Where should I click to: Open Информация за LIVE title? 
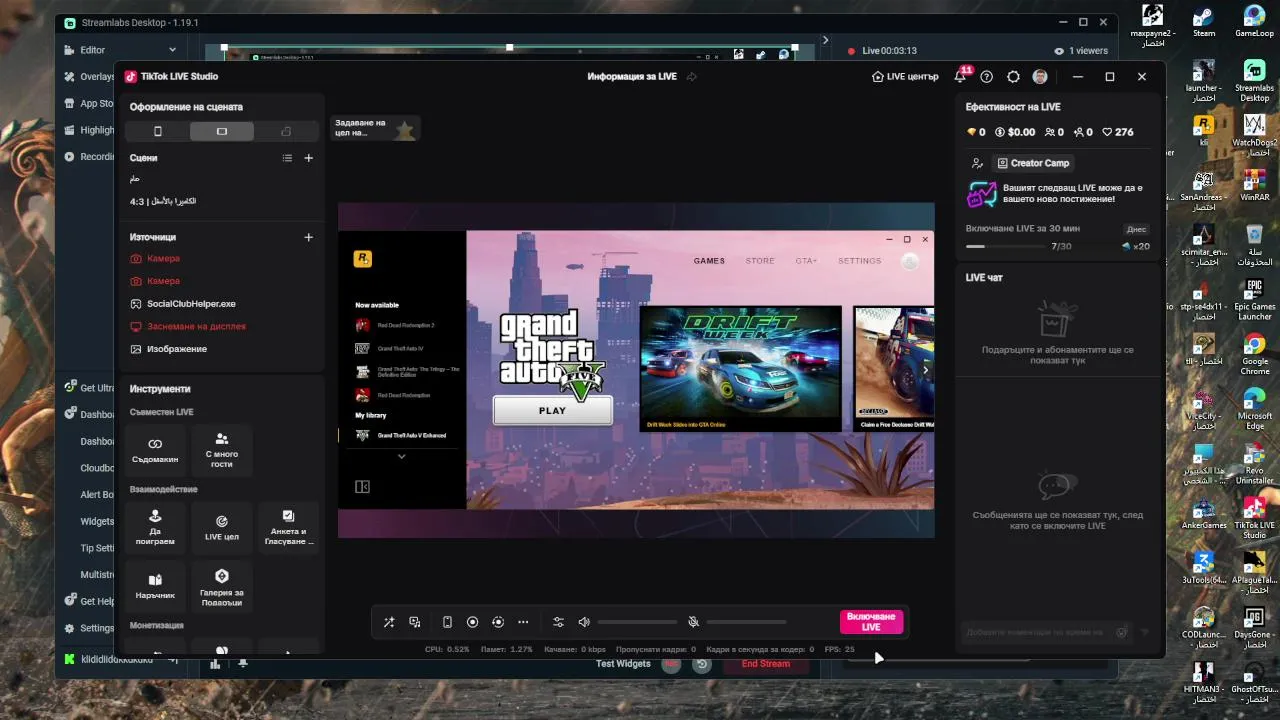click(632, 77)
